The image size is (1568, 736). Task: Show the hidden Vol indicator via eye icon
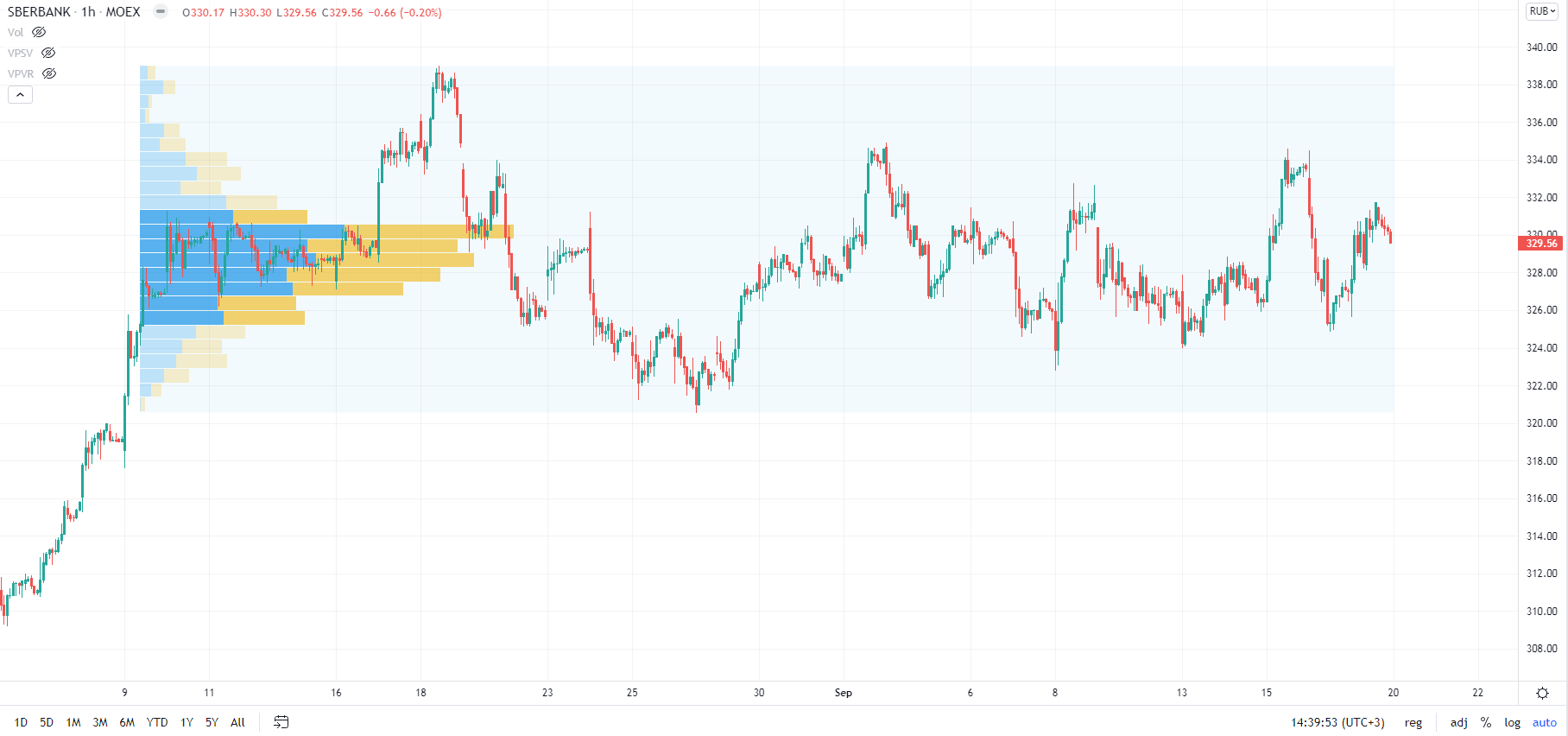[39, 33]
